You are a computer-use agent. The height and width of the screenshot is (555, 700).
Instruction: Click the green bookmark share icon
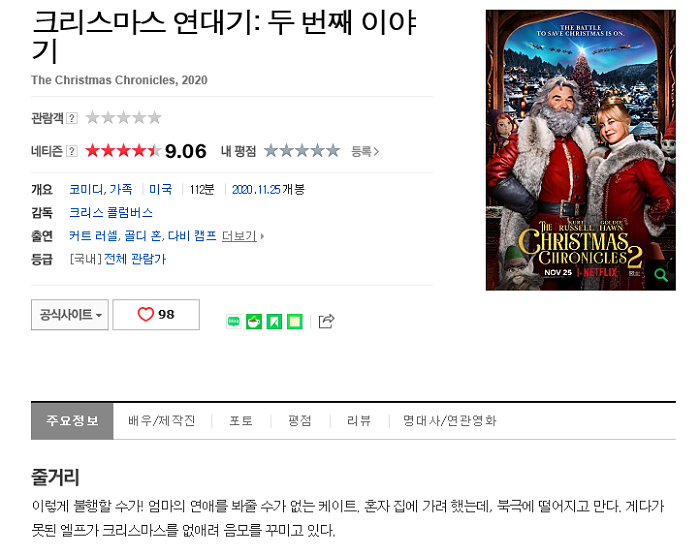coord(274,321)
